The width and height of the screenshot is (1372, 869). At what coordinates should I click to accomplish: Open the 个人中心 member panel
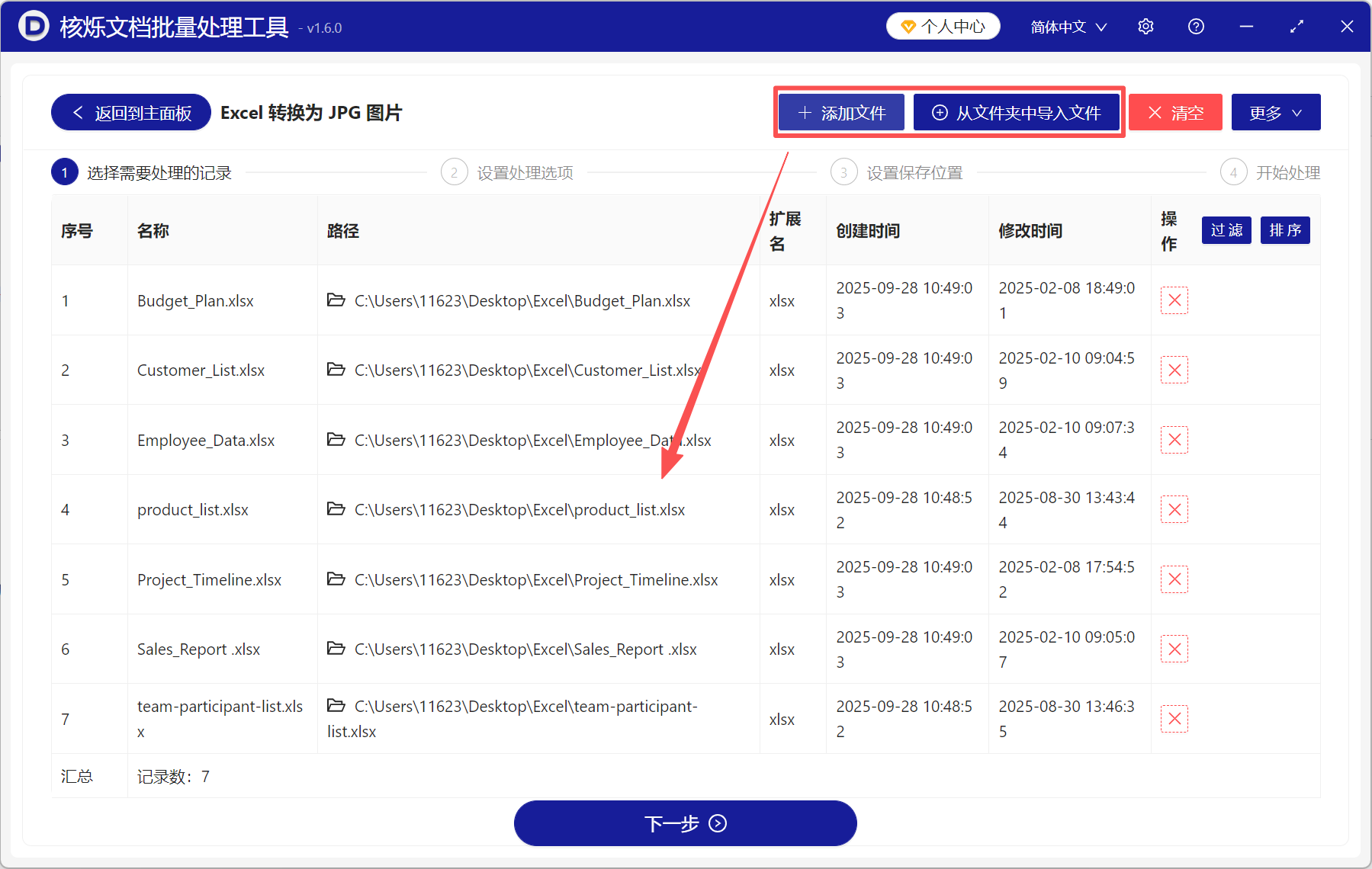click(x=943, y=25)
